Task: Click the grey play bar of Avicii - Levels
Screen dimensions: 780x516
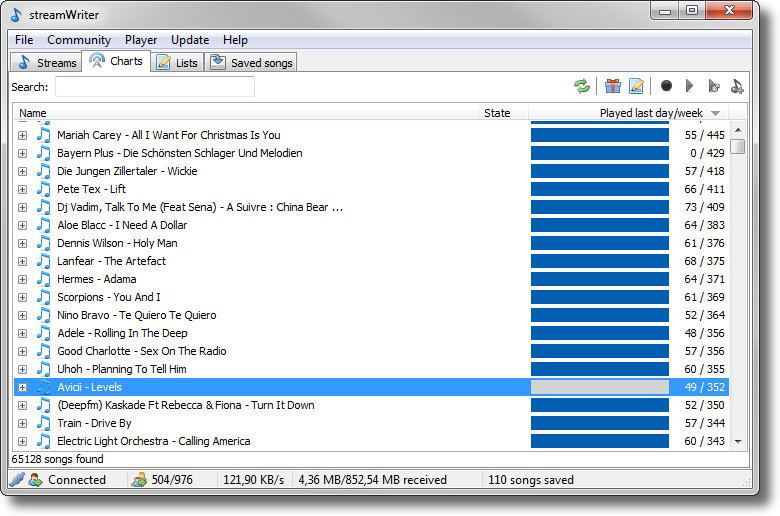Action: 599,387
